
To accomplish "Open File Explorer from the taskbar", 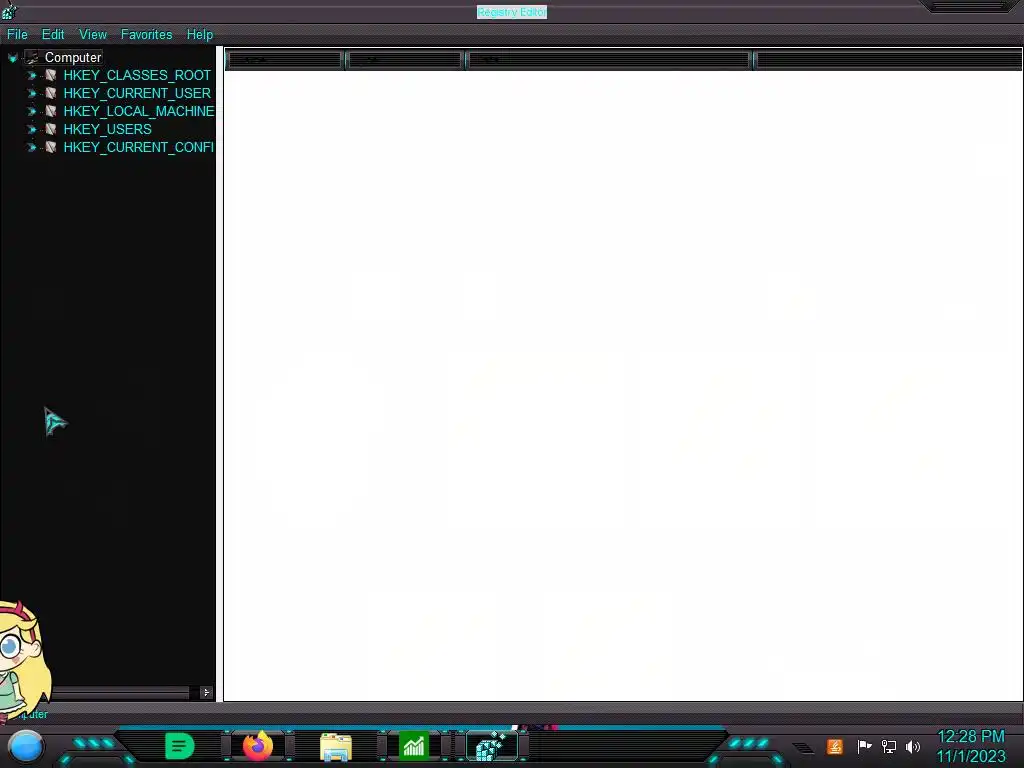I will (336, 746).
